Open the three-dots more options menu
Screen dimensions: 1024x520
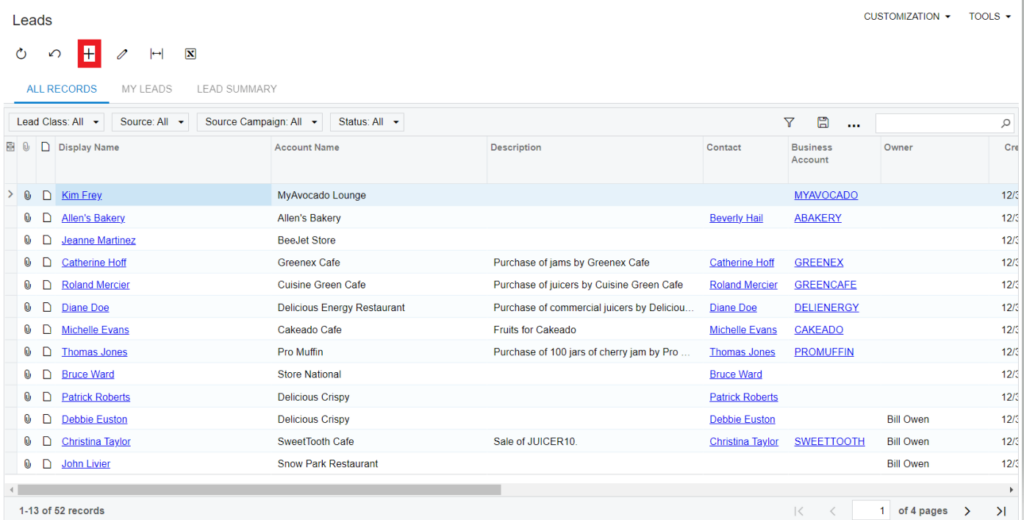coord(854,124)
